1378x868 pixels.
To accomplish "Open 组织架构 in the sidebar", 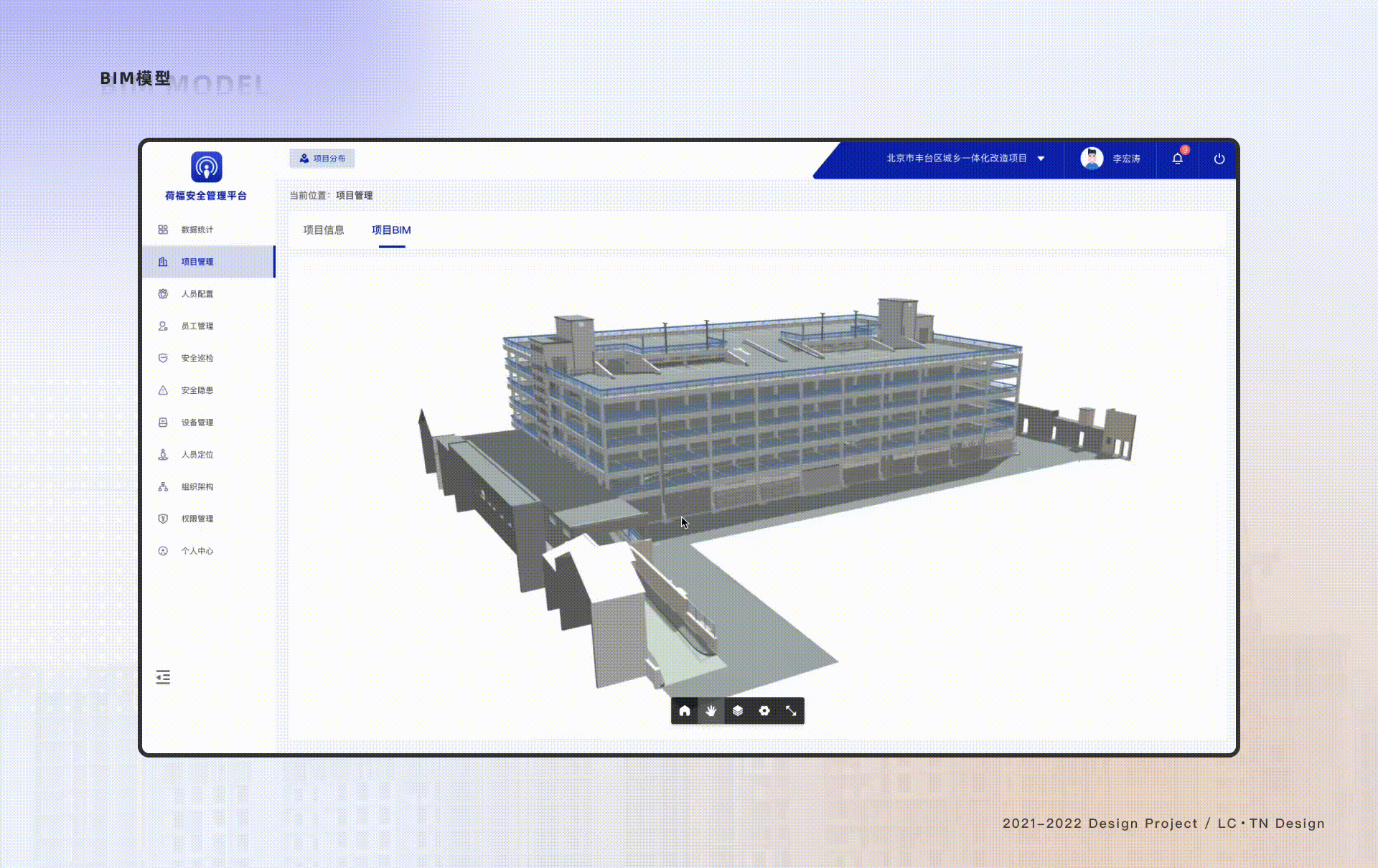I will 208,487.
